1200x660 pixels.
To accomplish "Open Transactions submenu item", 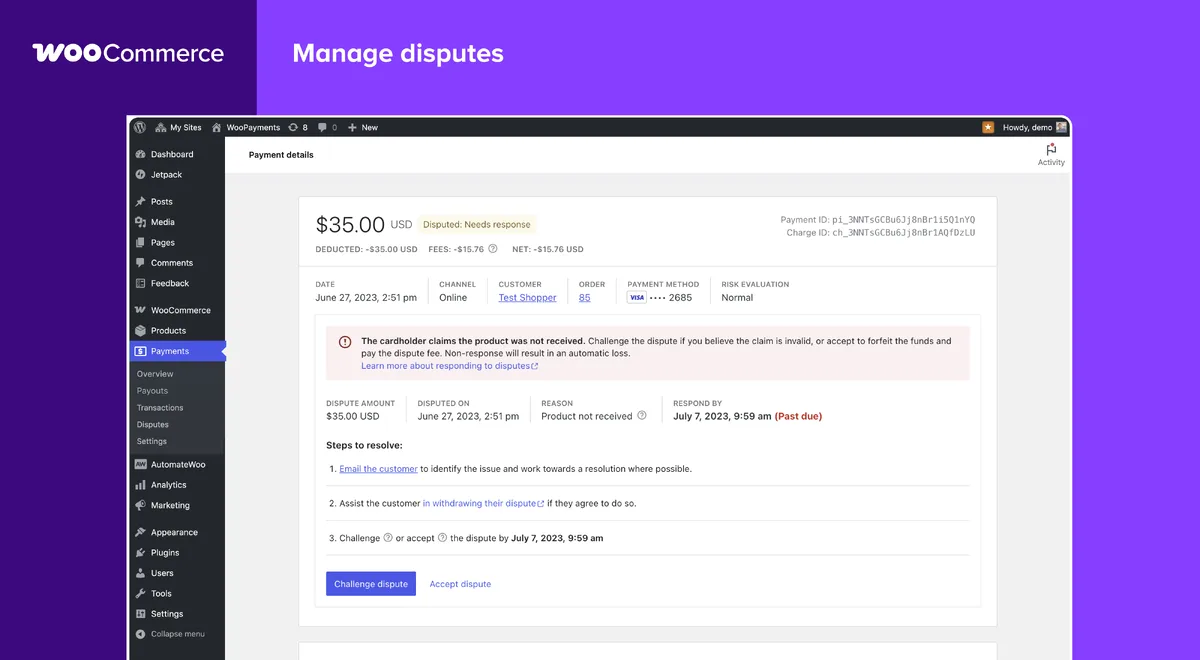I will click(160, 408).
